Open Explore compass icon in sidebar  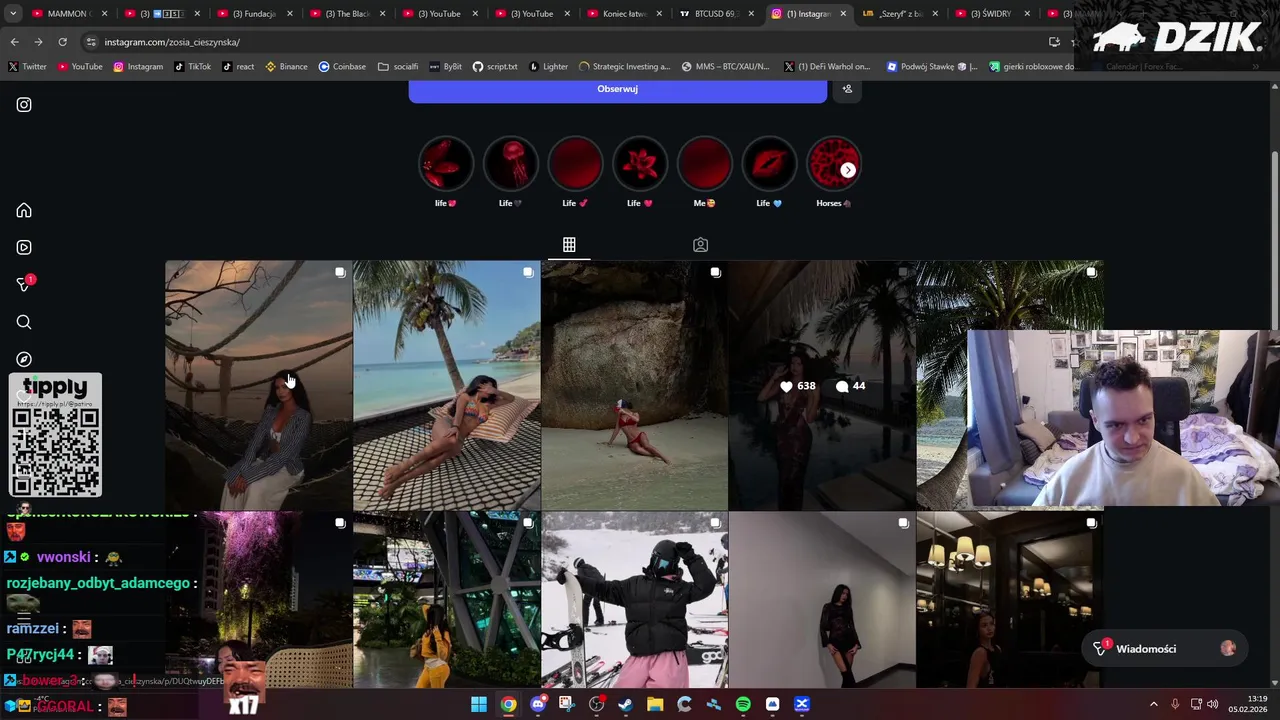[24, 359]
